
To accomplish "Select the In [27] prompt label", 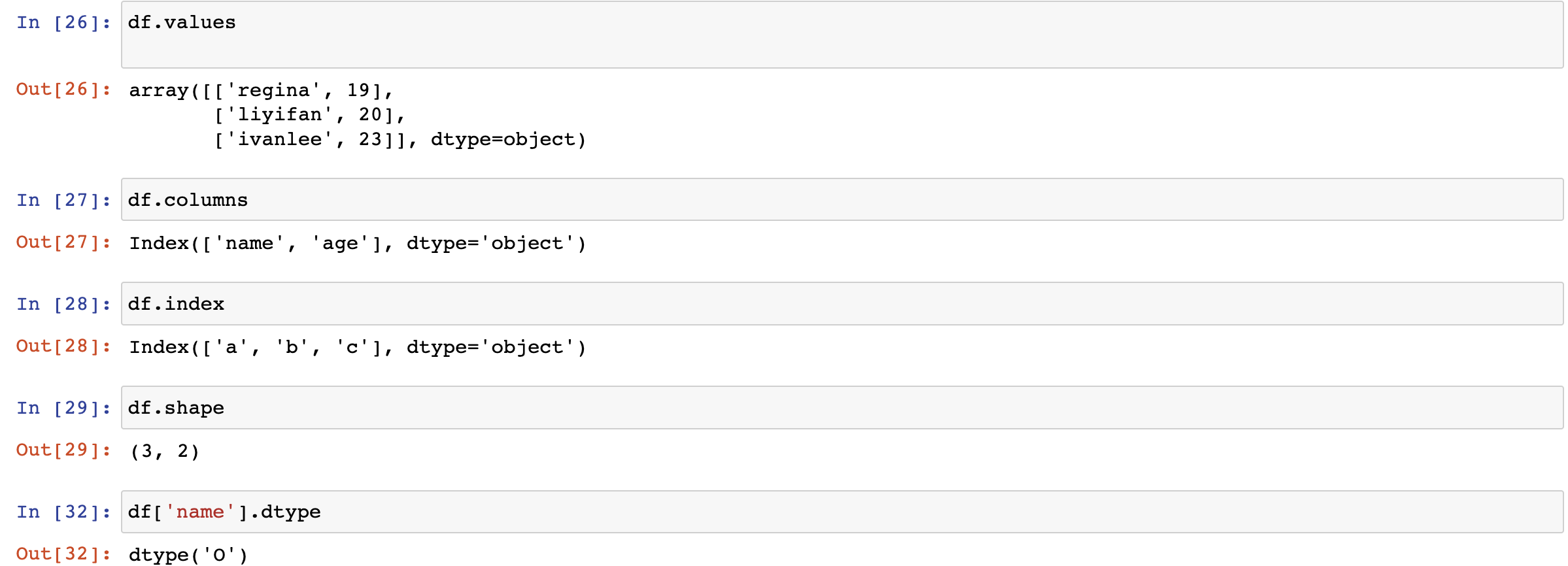I will pyautogui.click(x=63, y=200).
